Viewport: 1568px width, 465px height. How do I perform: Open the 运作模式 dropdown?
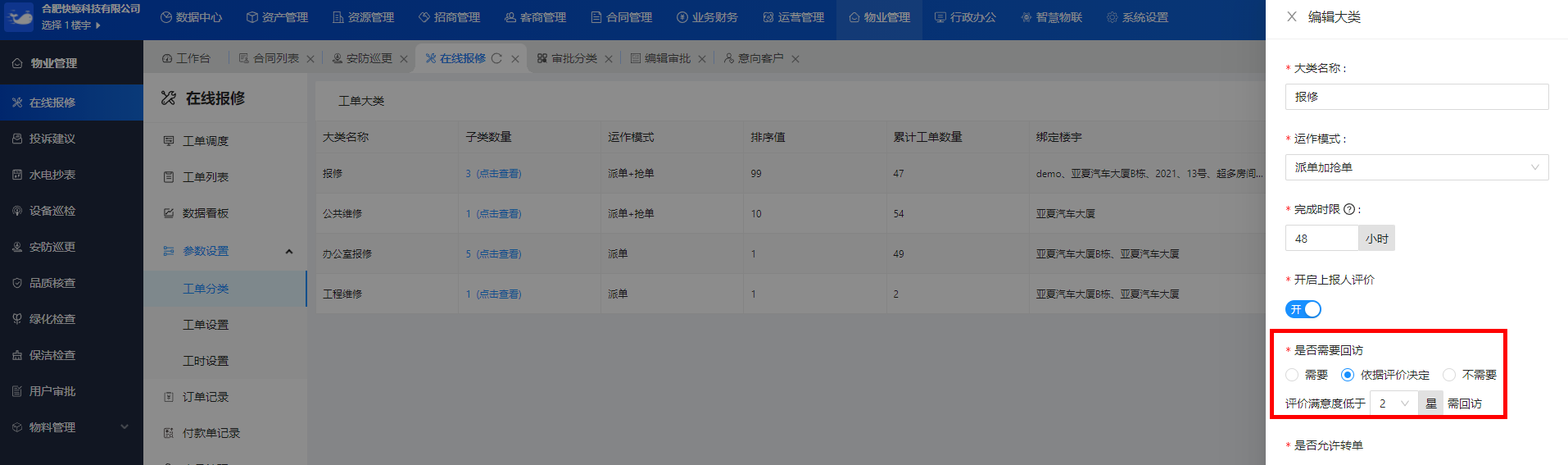tap(1416, 167)
